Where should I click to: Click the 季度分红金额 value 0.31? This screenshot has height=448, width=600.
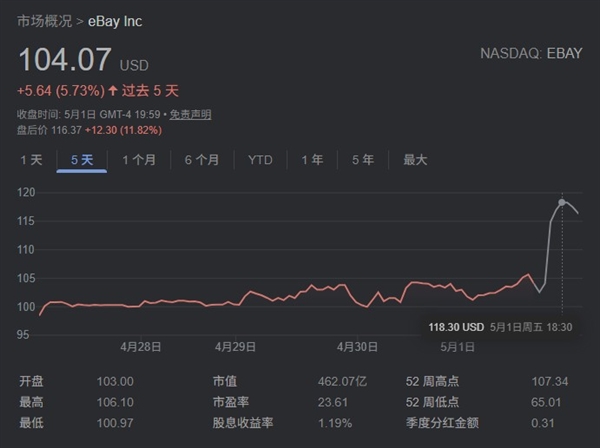543,423
